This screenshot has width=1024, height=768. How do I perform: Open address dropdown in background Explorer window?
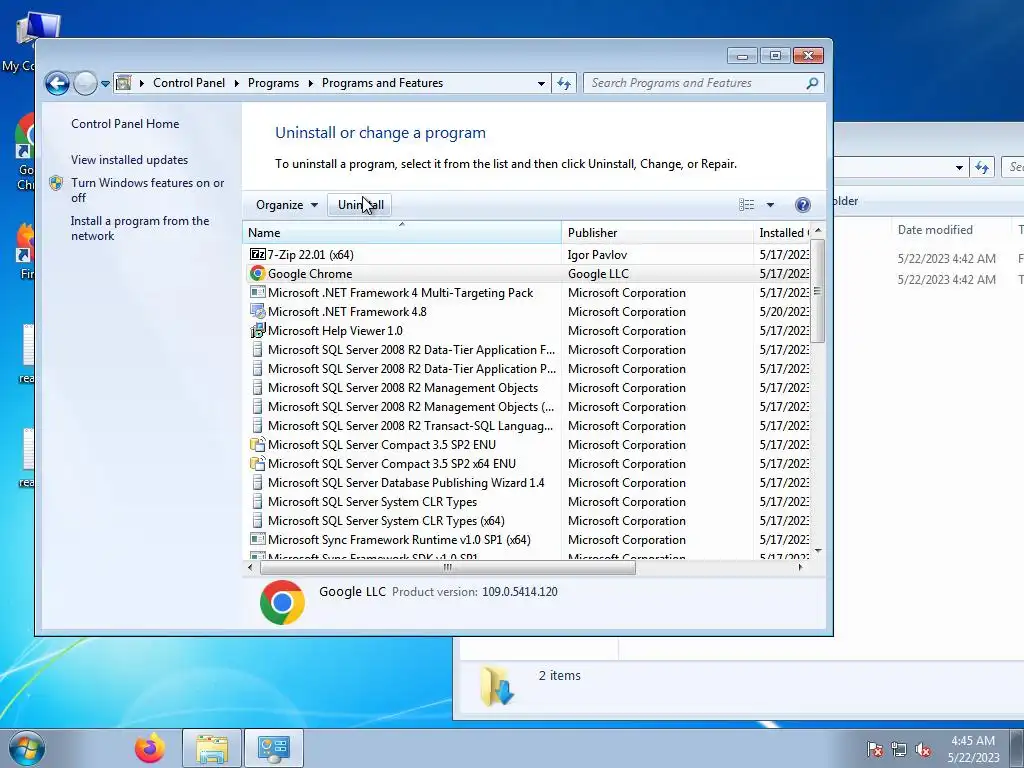[x=959, y=167]
